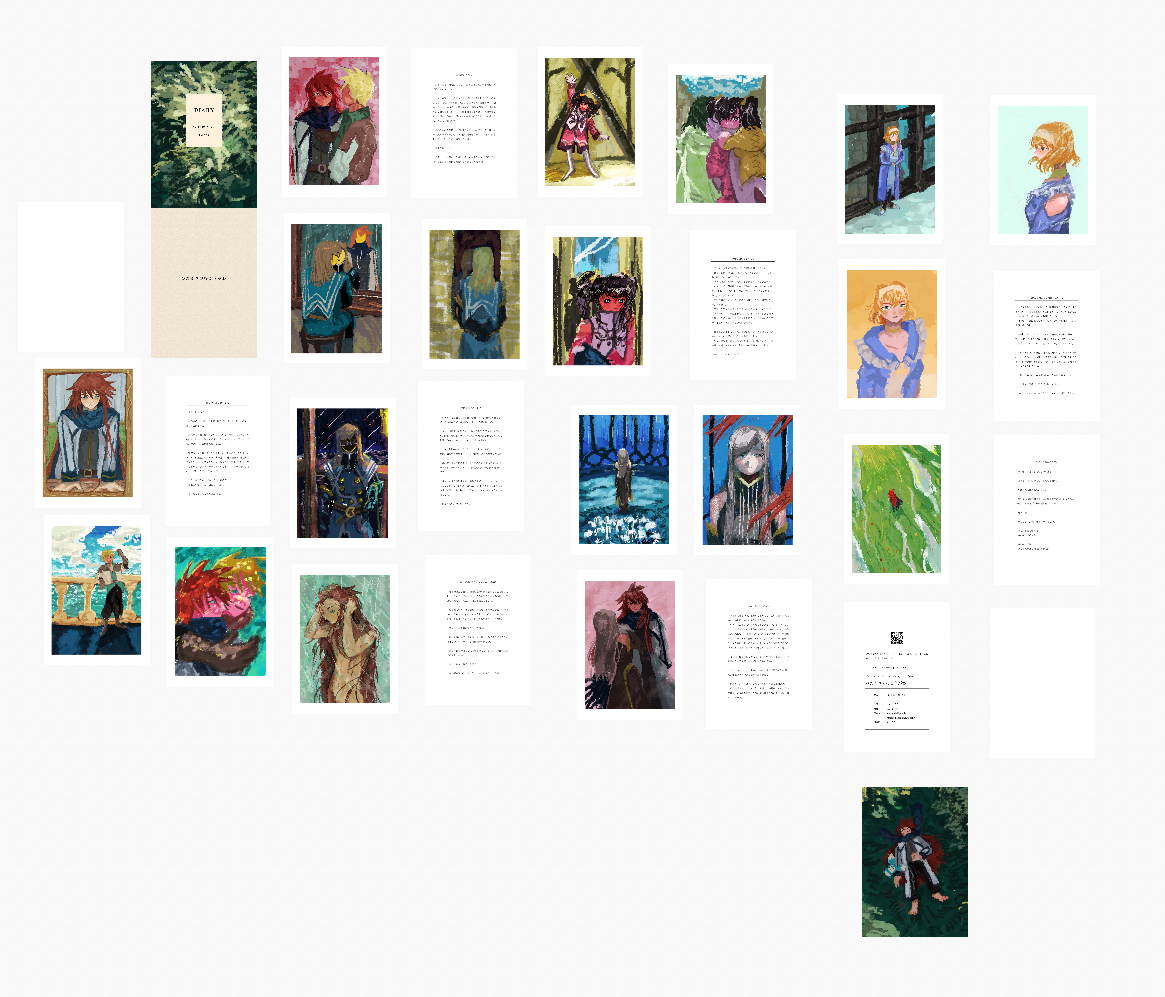The image size is (1165, 997).
Task: Click the beige back cover page
Action: point(203,283)
